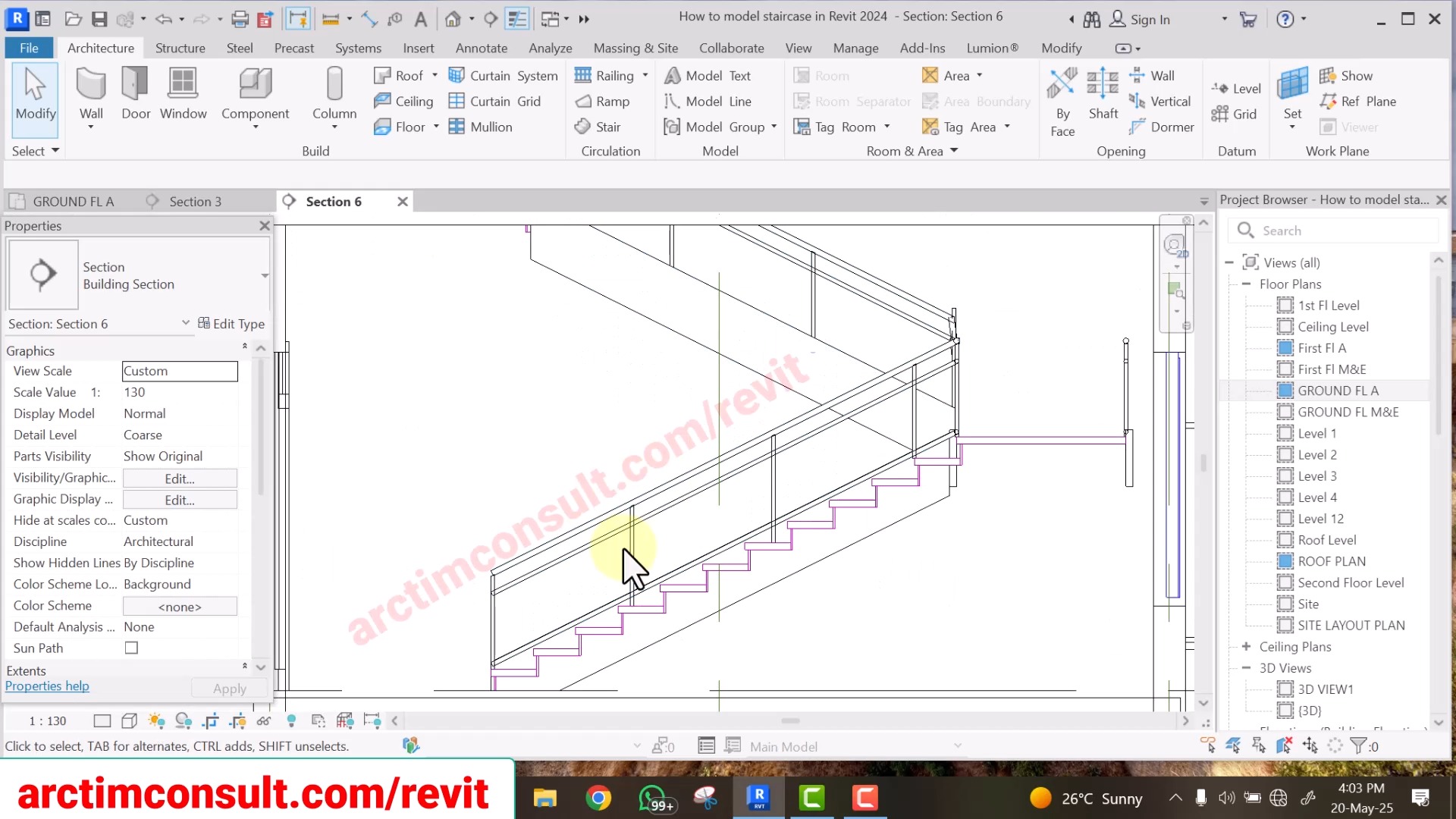This screenshot has width=1456, height=819.
Task: Open the Component tool
Action: [255, 96]
